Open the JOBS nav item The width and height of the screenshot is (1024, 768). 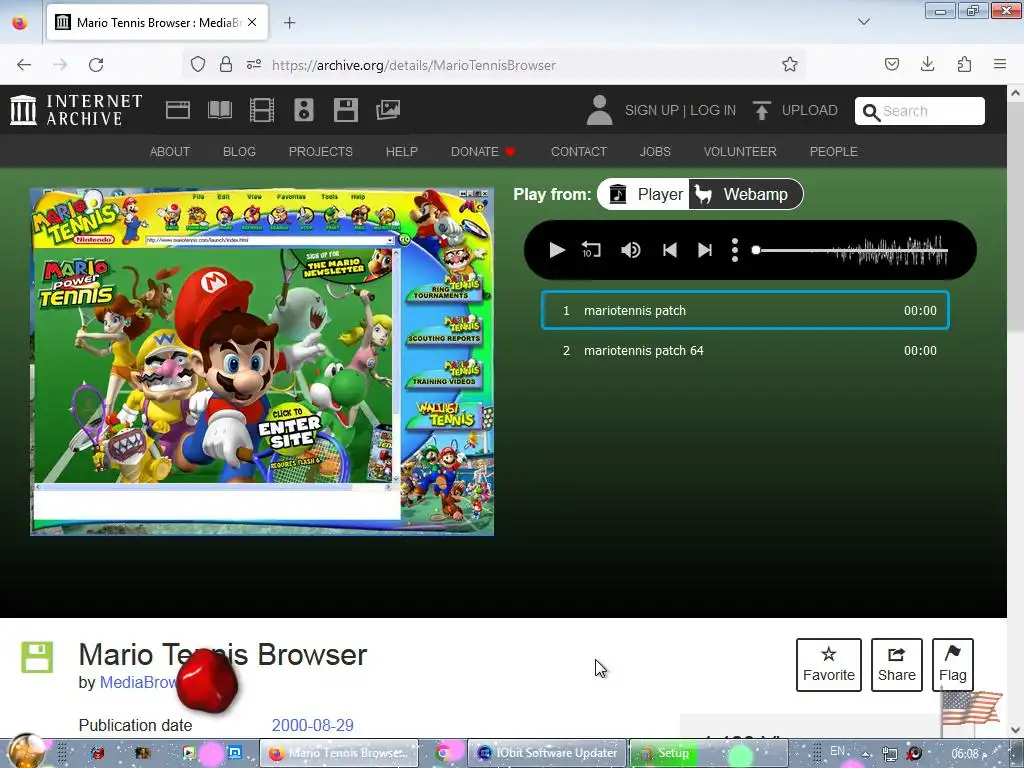pyautogui.click(x=655, y=152)
